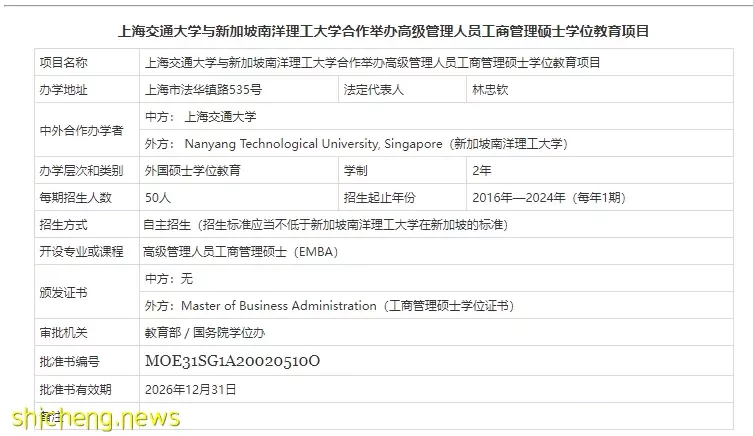Screen dimensions: 753x436
Task: Select the '学制' label cell
Action: click(x=402, y=170)
